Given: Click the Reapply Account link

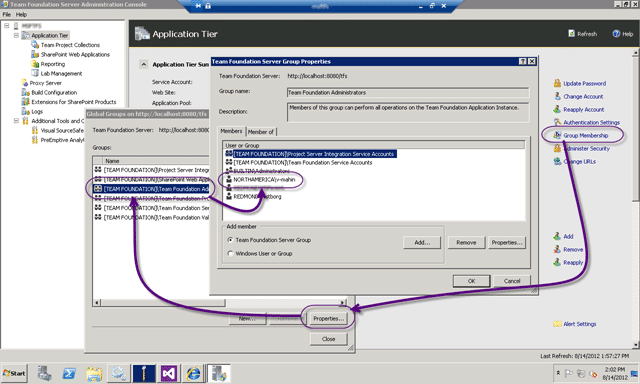Looking at the screenshot, I should tap(584, 109).
